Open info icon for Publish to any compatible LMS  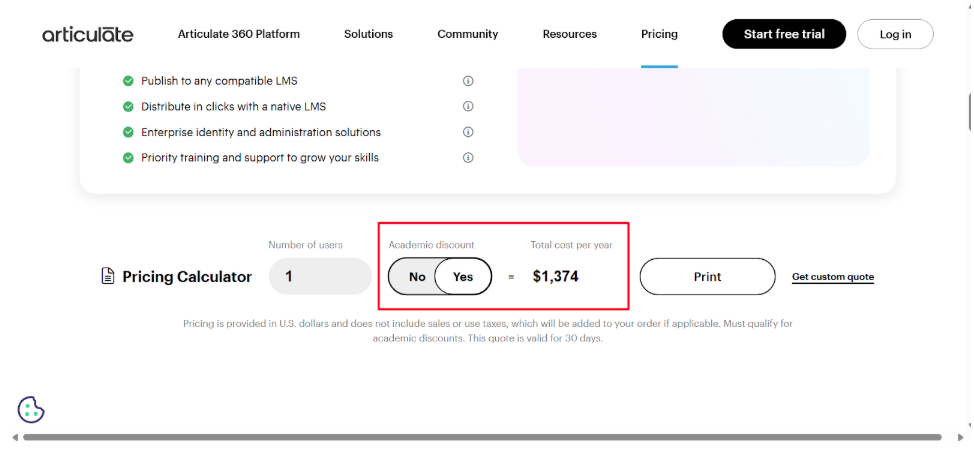tap(468, 81)
